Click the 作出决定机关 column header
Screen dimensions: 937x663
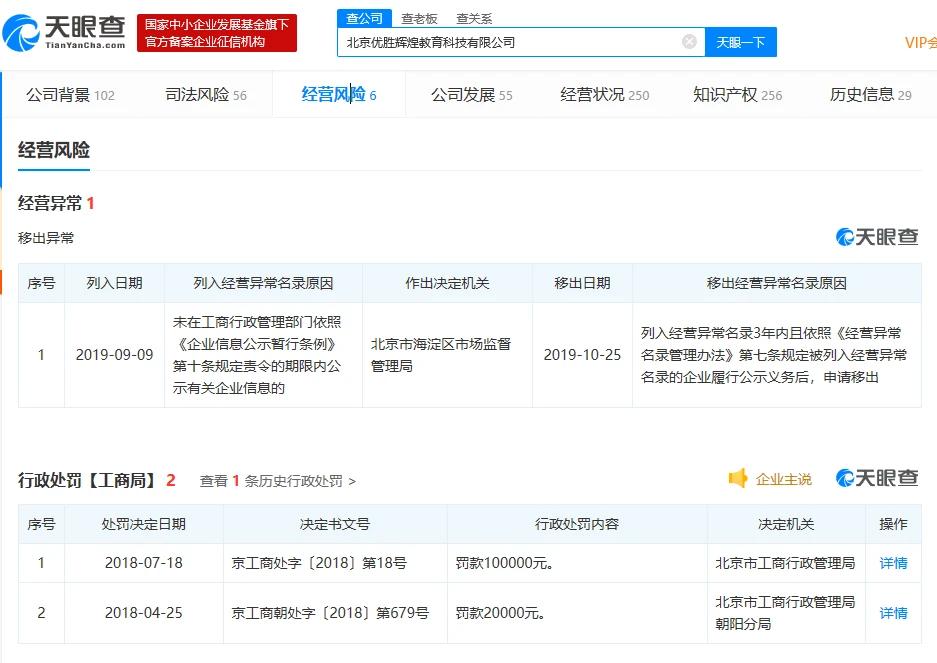pyautogui.click(x=447, y=283)
